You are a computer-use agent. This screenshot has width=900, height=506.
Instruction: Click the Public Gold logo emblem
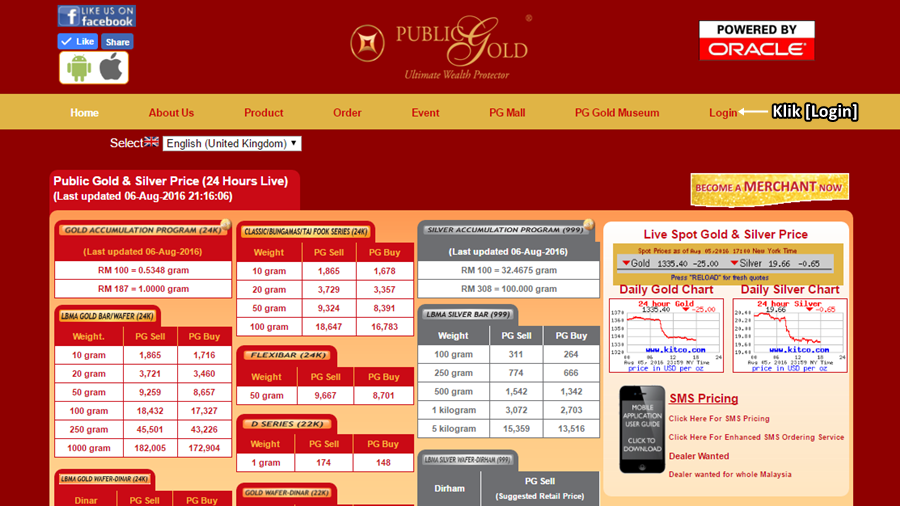pos(367,43)
